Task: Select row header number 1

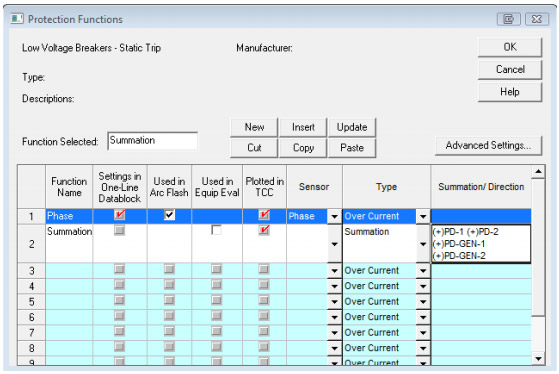Action: point(31,216)
